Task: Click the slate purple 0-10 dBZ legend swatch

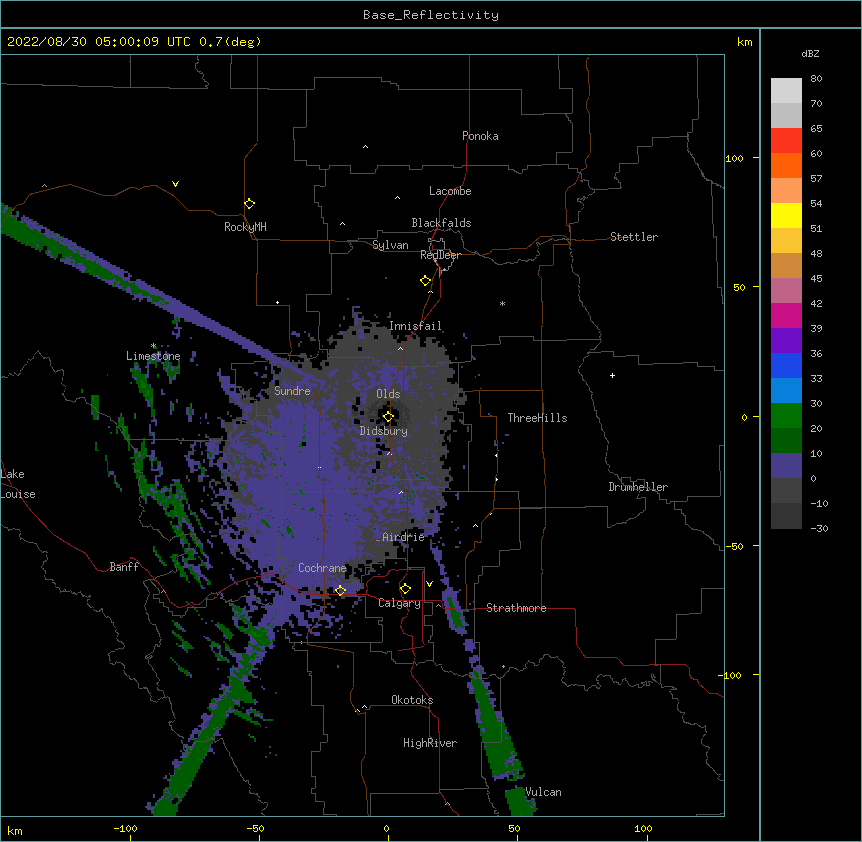Action: [x=786, y=466]
